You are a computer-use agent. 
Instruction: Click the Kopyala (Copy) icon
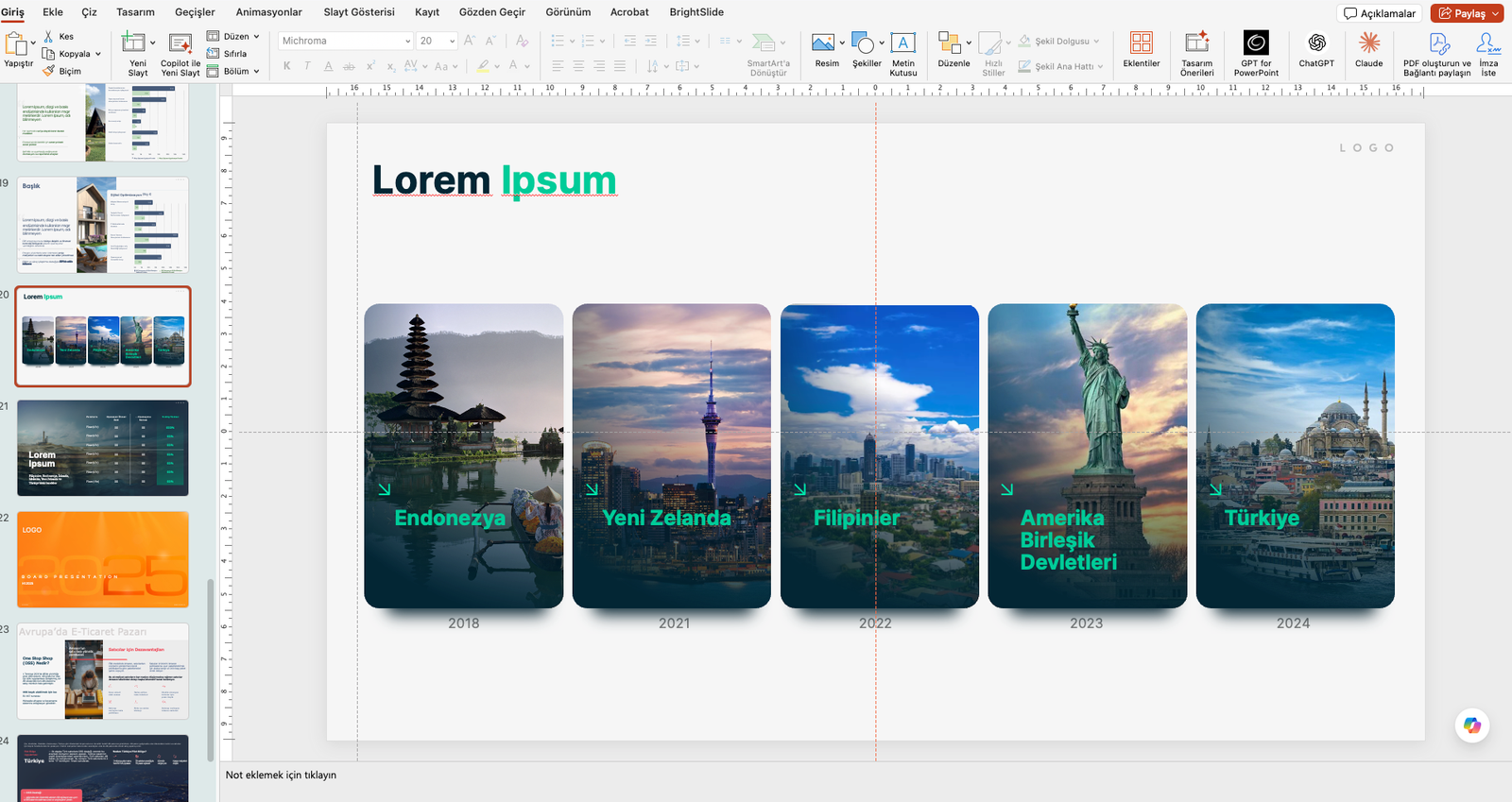(x=49, y=54)
